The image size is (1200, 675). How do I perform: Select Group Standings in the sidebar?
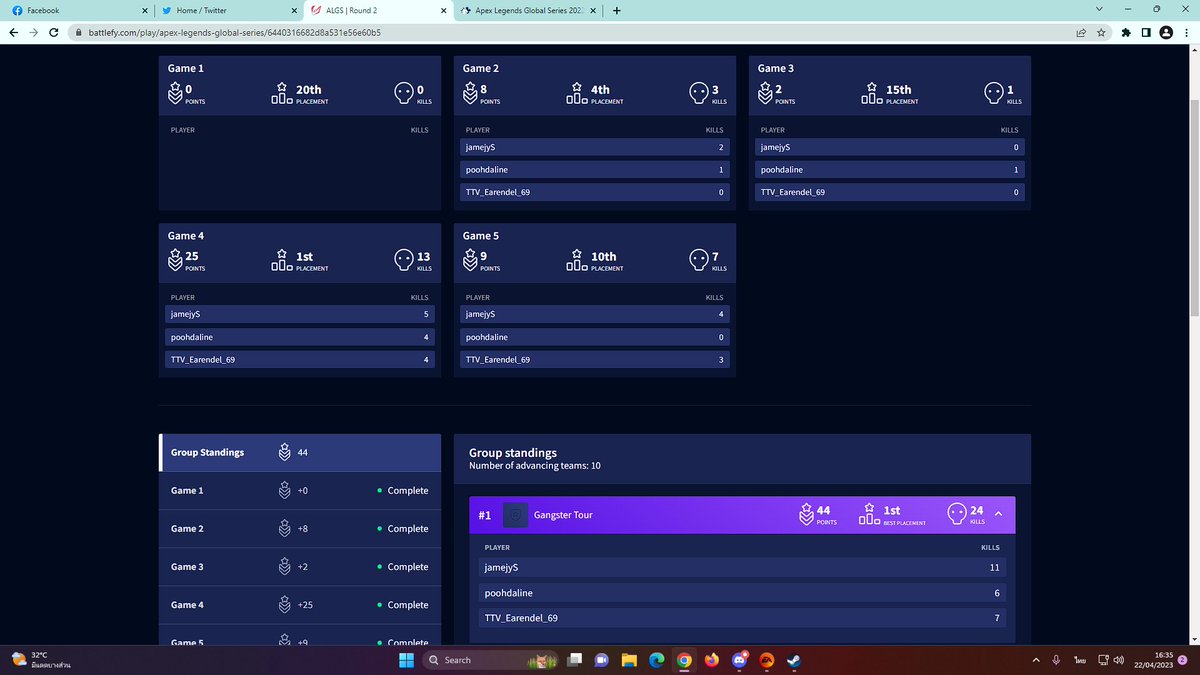coord(300,453)
